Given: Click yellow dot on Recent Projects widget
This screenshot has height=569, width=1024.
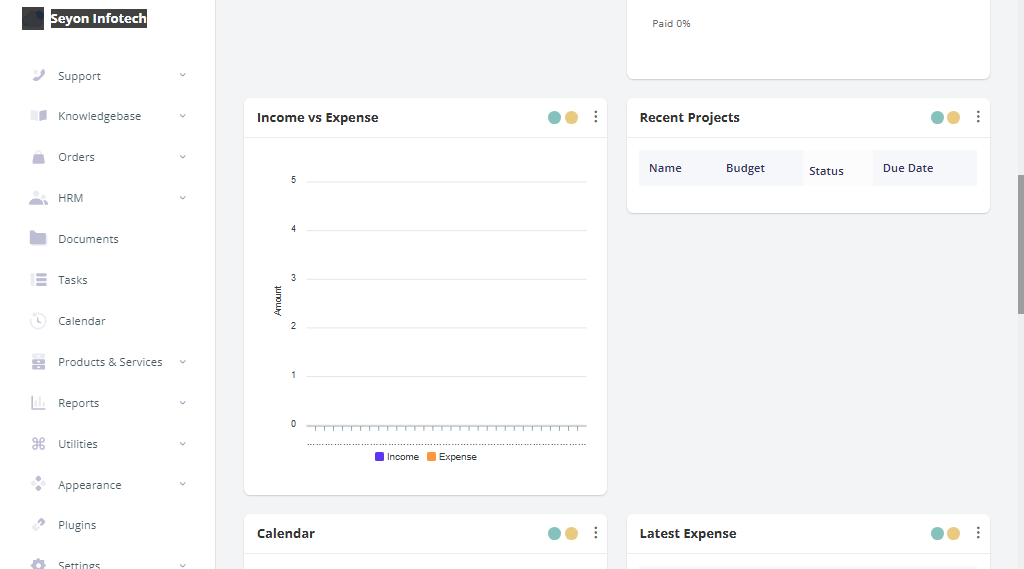Looking at the screenshot, I should [x=953, y=117].
